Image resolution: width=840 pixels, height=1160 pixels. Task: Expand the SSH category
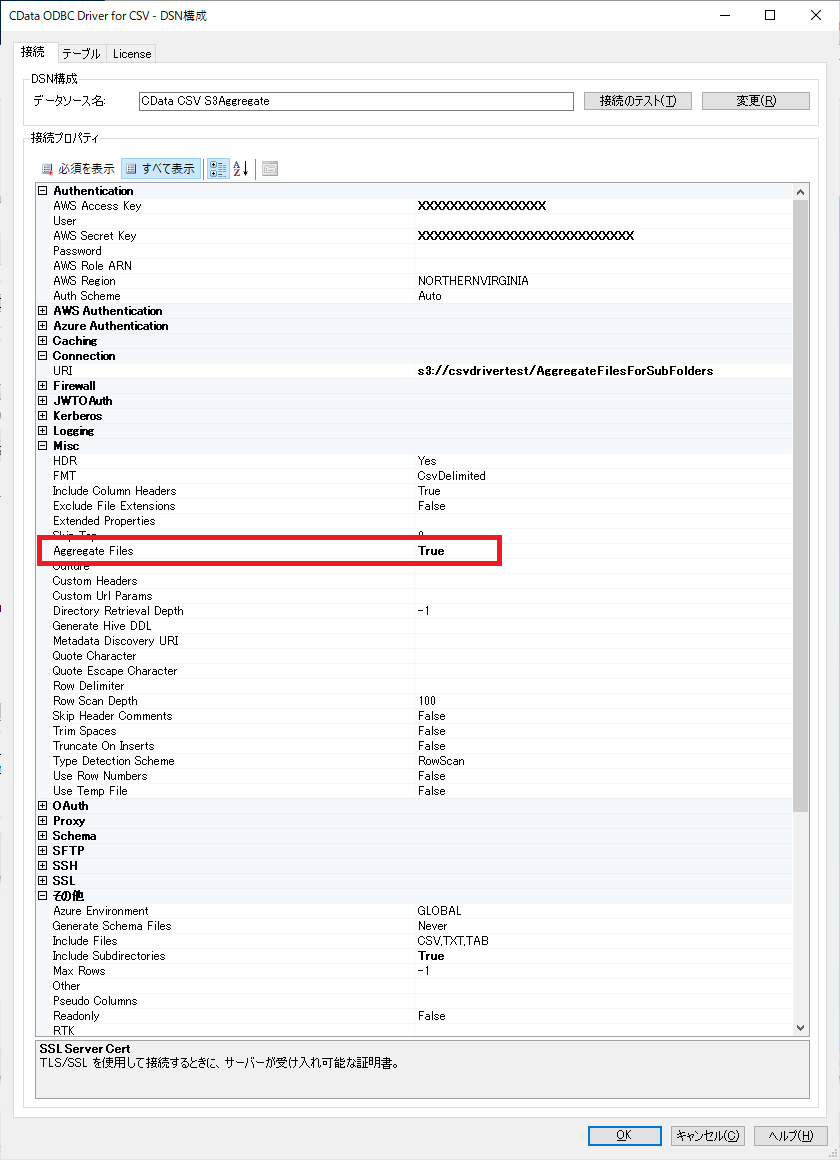[x=43, y=866]
